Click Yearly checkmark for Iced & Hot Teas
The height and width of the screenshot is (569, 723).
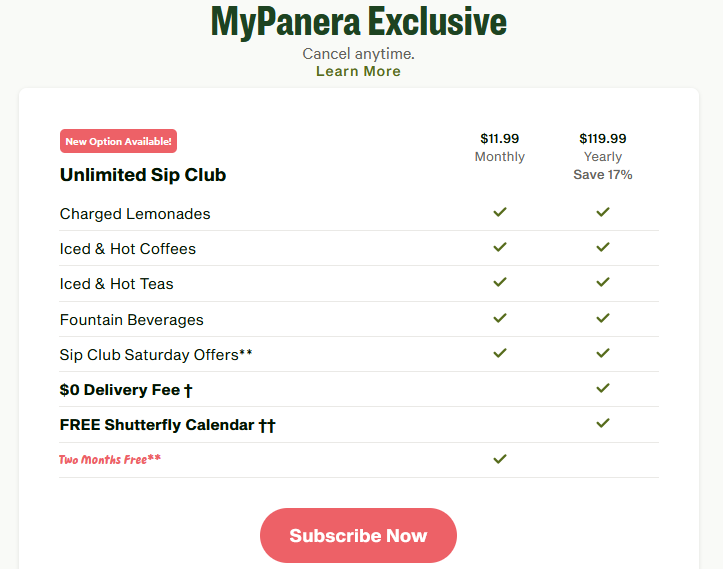[x=603, y=283]
